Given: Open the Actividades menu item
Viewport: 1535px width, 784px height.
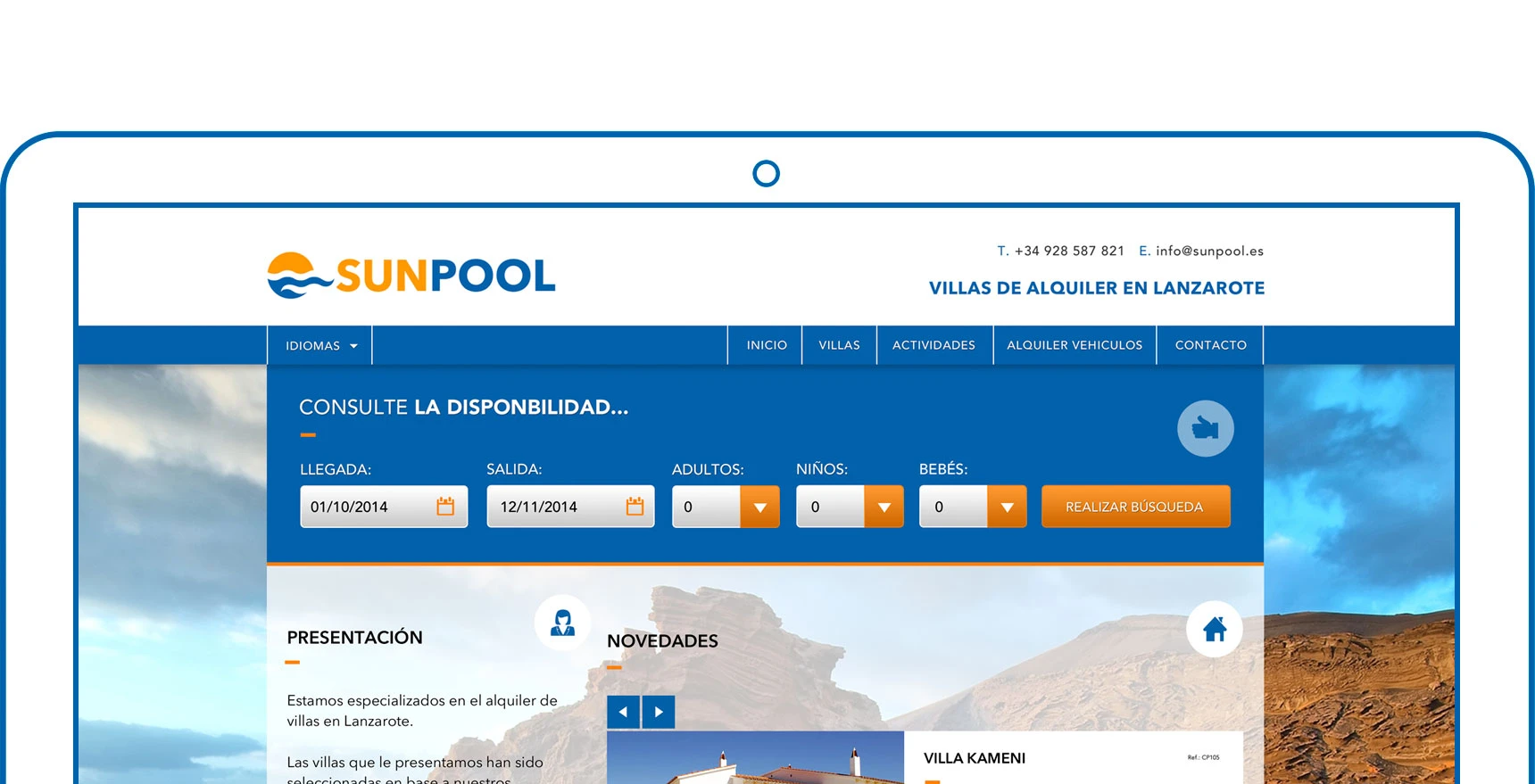Looking at the screenshot, I should point(933,345).
